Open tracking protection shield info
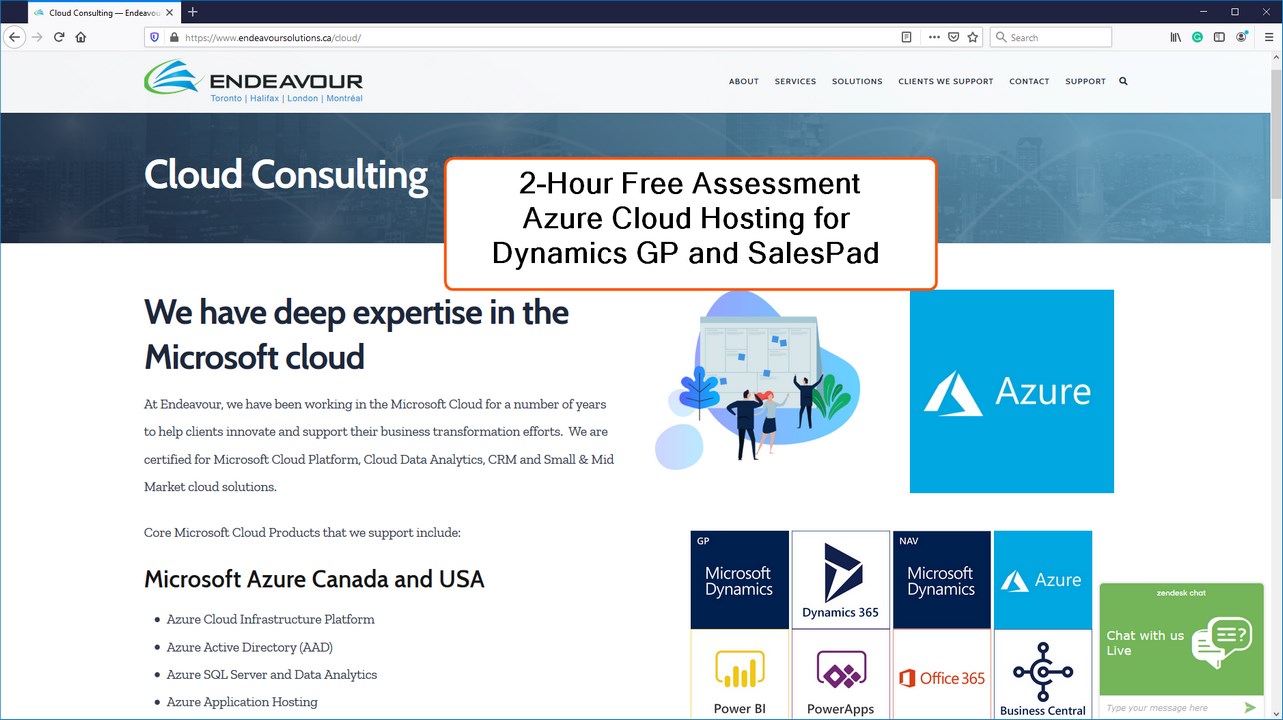 coord(154,37)
